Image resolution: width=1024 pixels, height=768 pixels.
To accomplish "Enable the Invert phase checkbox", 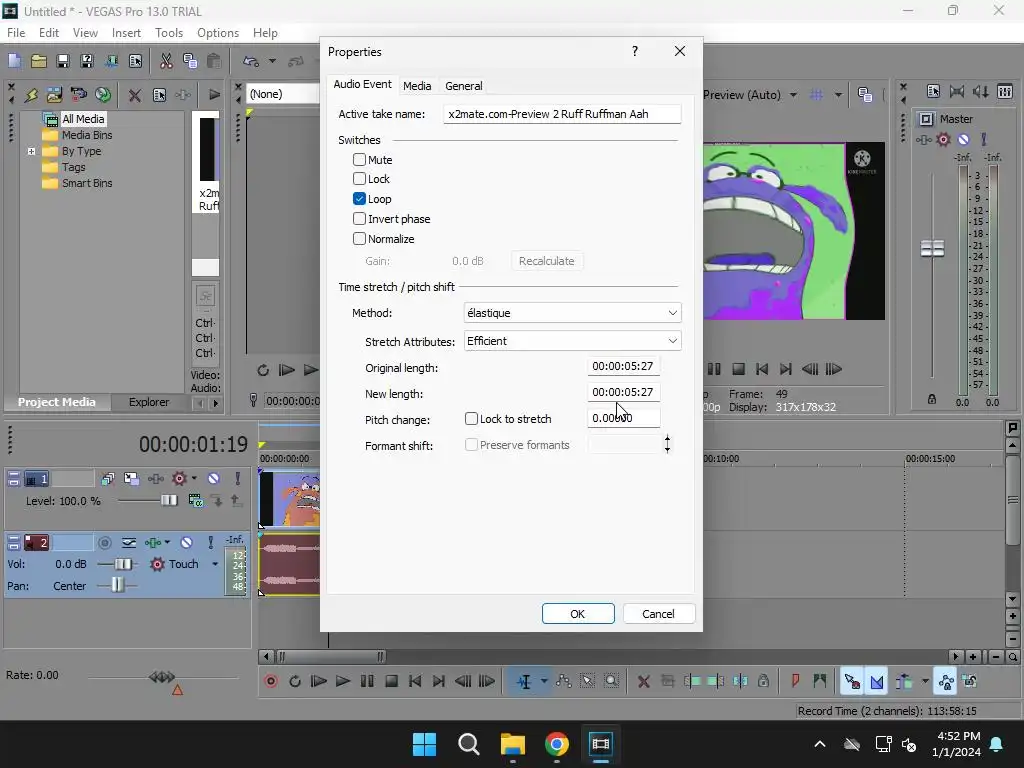I will click(x=359, y=219).
